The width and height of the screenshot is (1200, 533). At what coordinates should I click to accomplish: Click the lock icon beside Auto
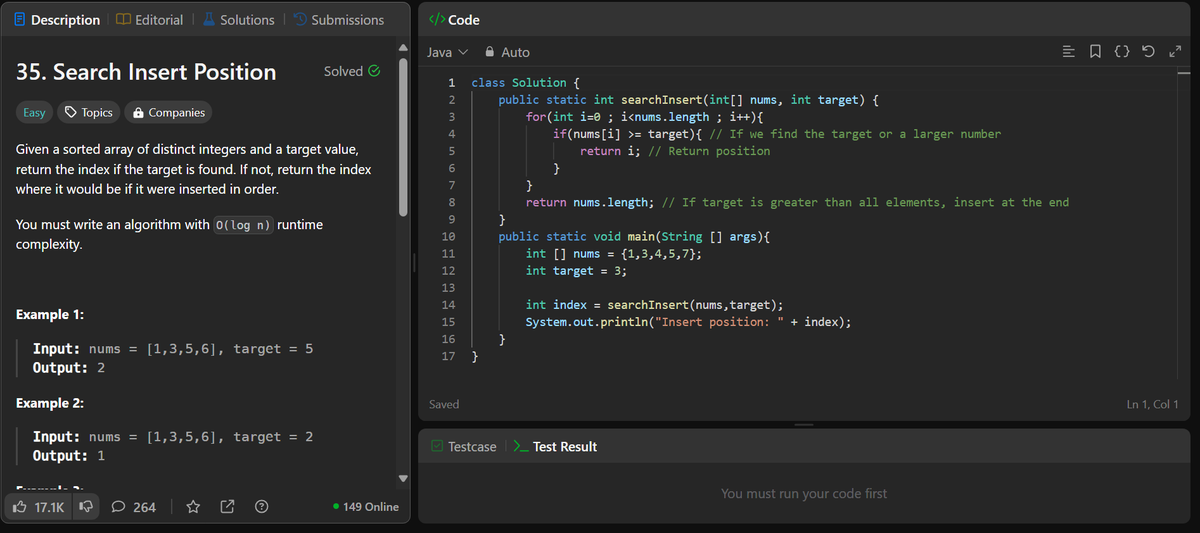[x=490, y=52]
